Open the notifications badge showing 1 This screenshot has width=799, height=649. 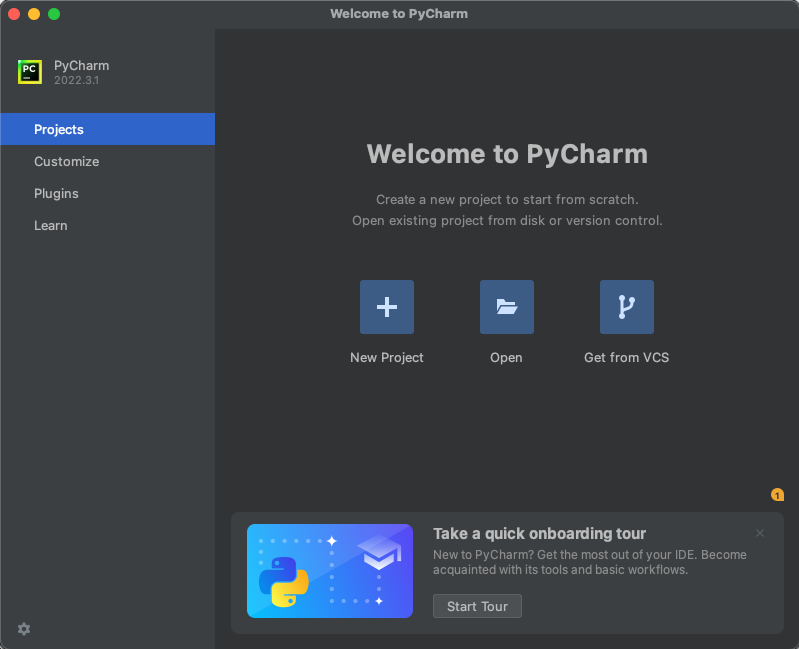click(x=777, y=495)
